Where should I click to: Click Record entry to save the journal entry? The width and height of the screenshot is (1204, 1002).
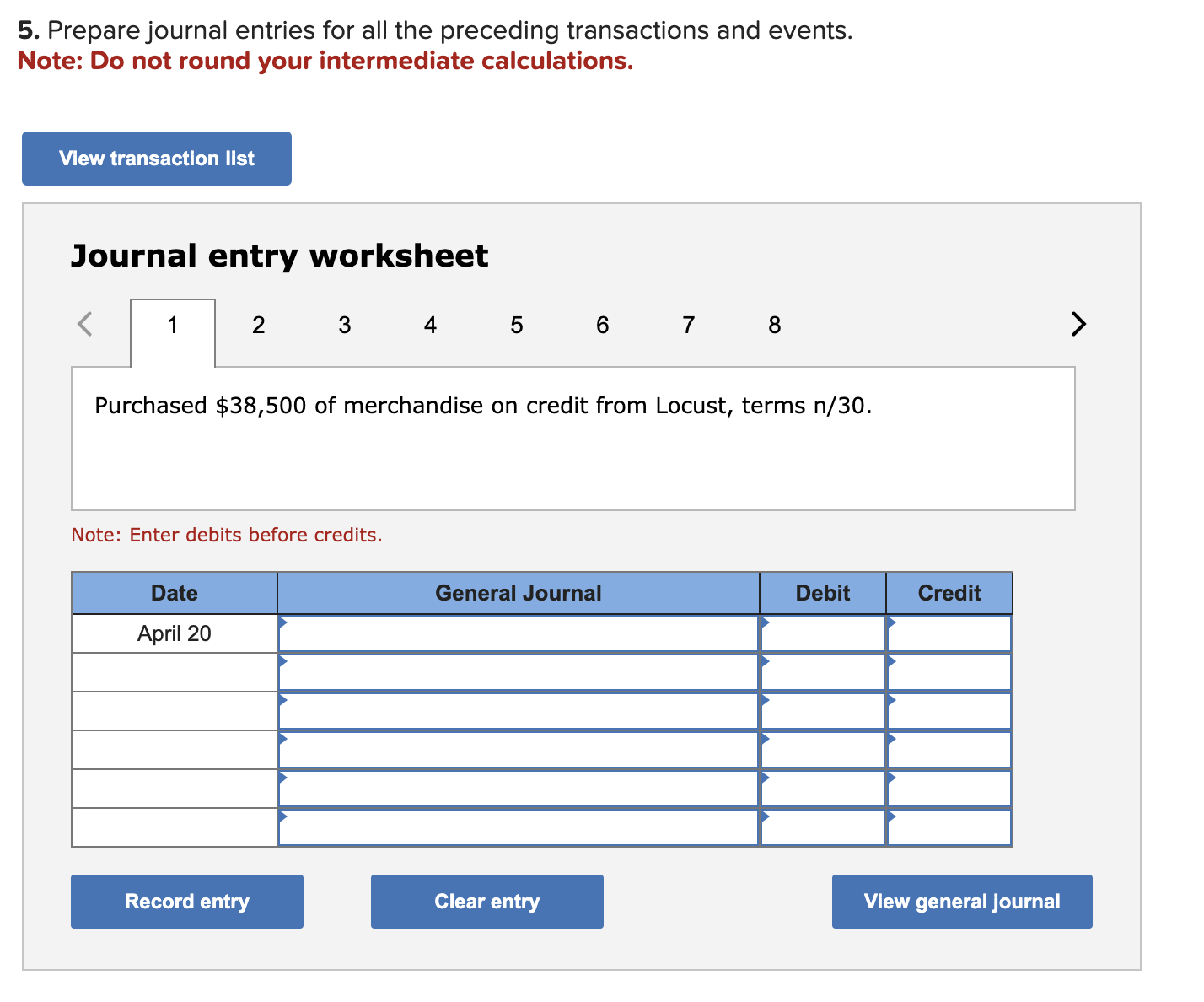point(186,902)
